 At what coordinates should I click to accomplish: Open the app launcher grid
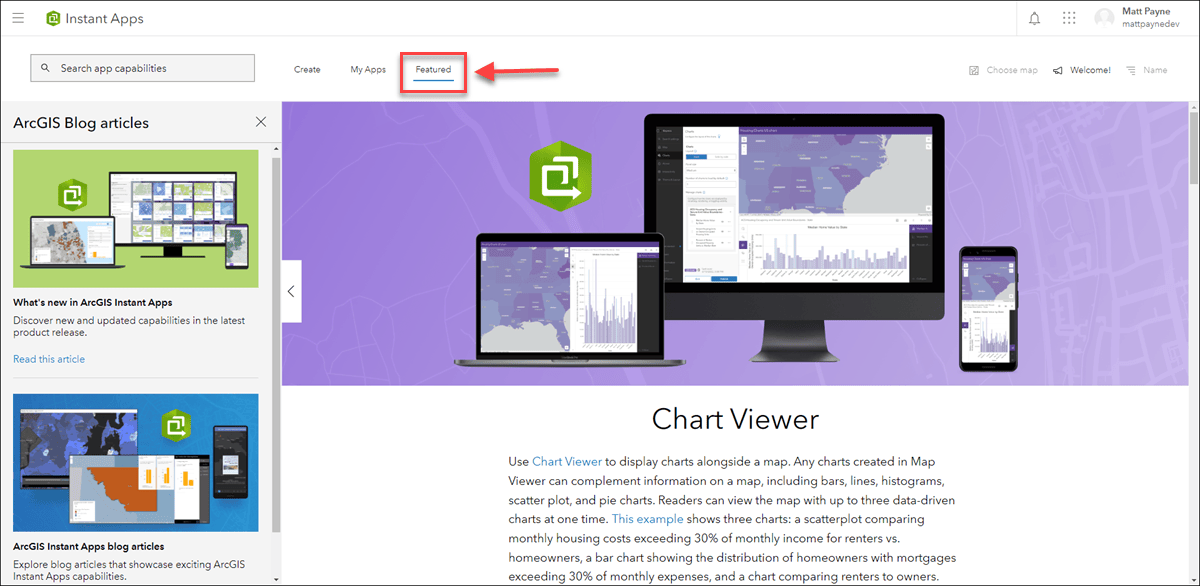pyautogui.click(x=1069, y=18)
